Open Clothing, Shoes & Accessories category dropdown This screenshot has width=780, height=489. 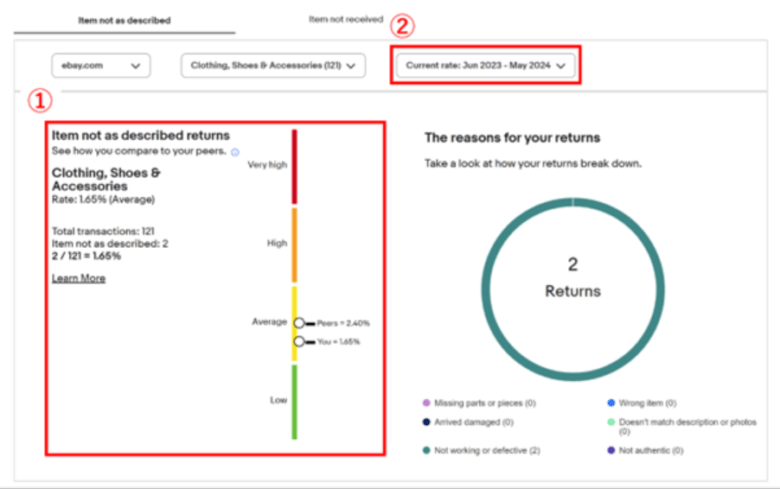click(x=272, y=66)
